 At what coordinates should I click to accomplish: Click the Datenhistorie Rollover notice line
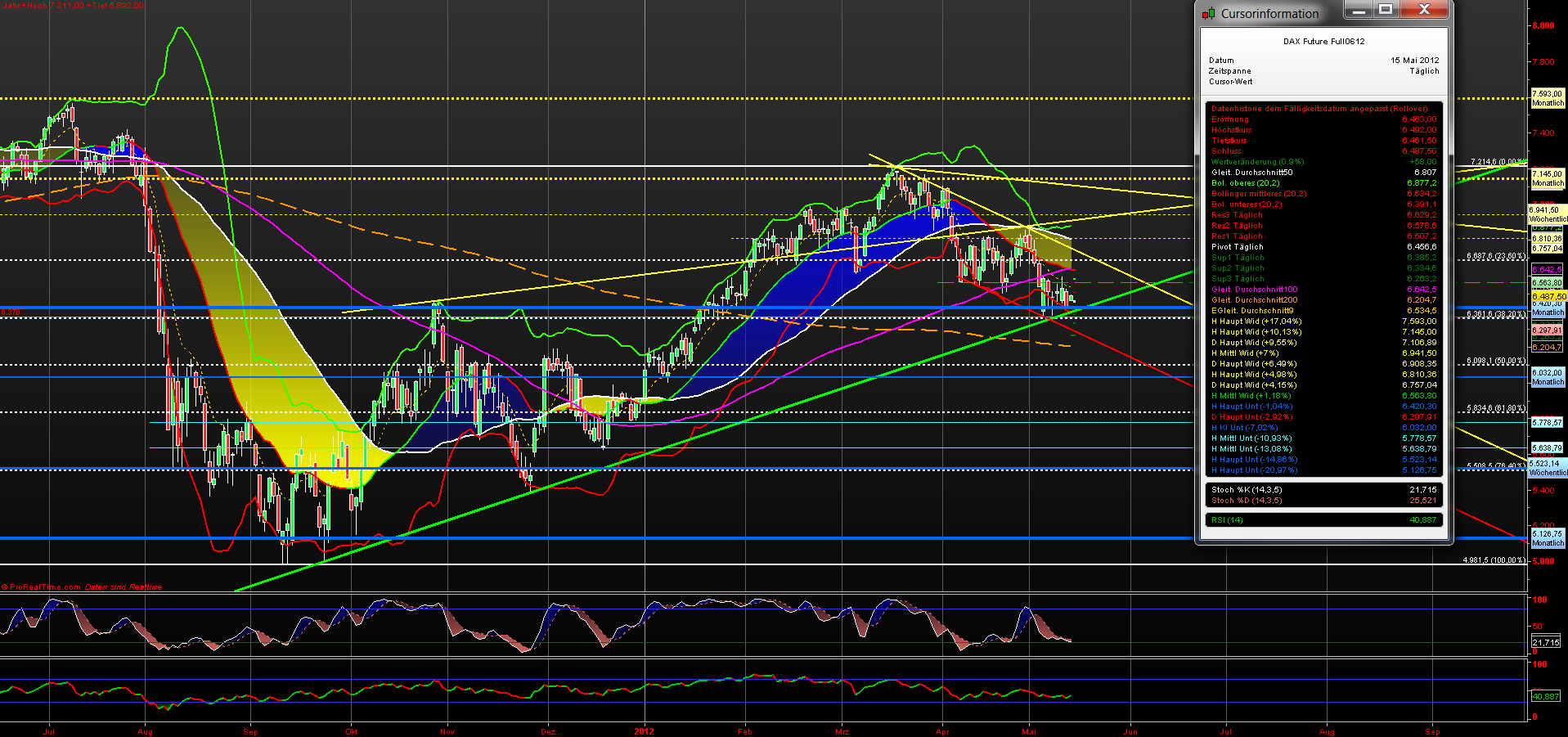(1319, 109)
